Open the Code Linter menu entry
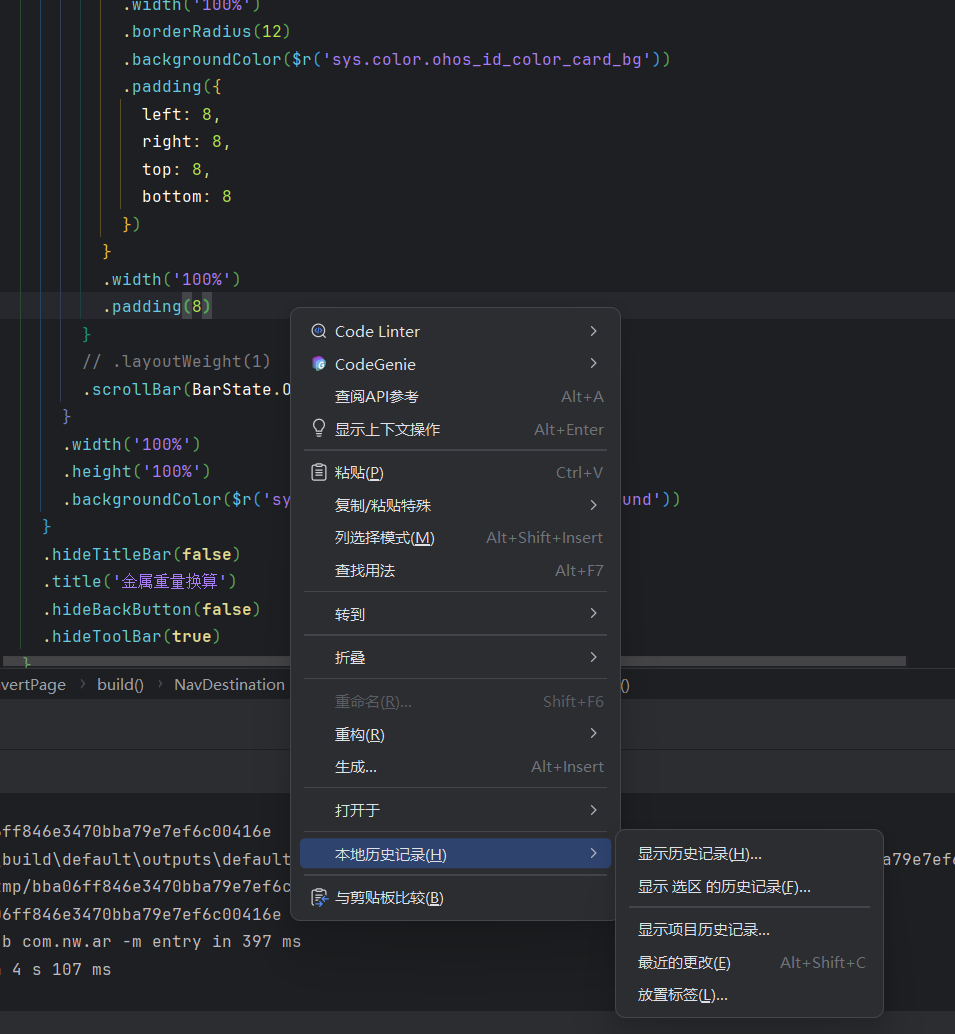 (x=455, y=331)
